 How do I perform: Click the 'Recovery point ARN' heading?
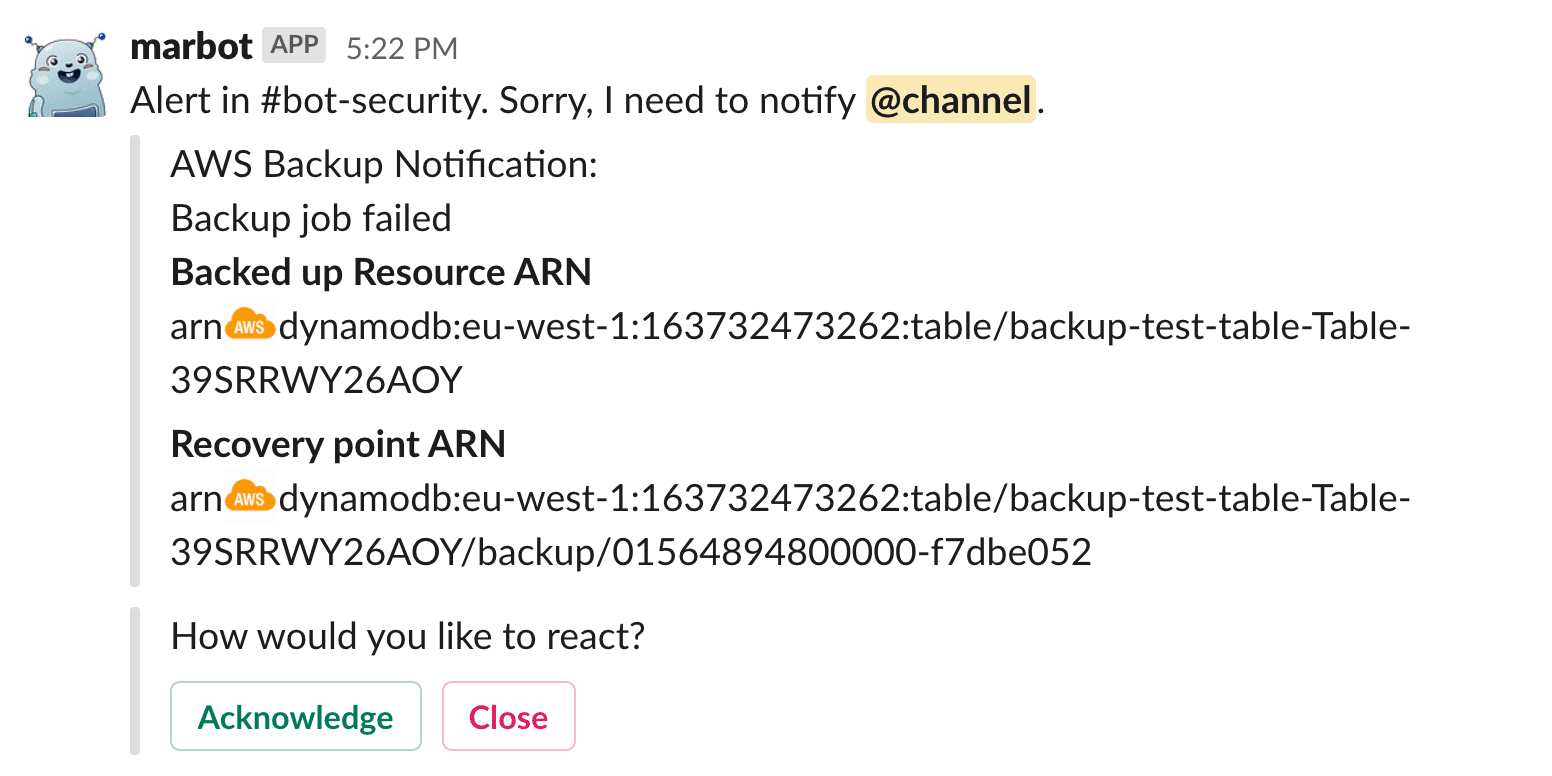(x=338, y=444)
